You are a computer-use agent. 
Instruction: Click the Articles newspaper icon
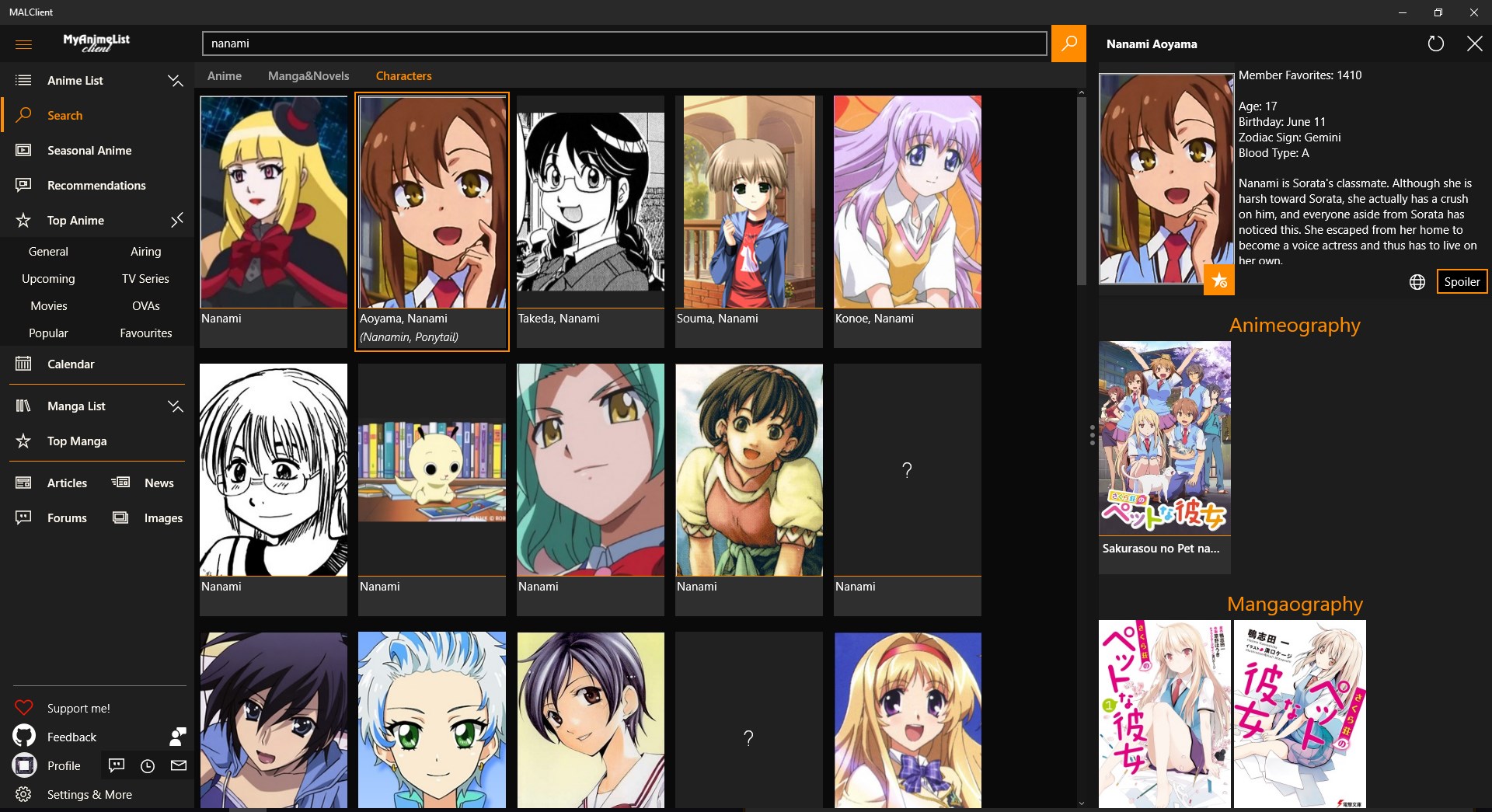[x=23, y=483]
